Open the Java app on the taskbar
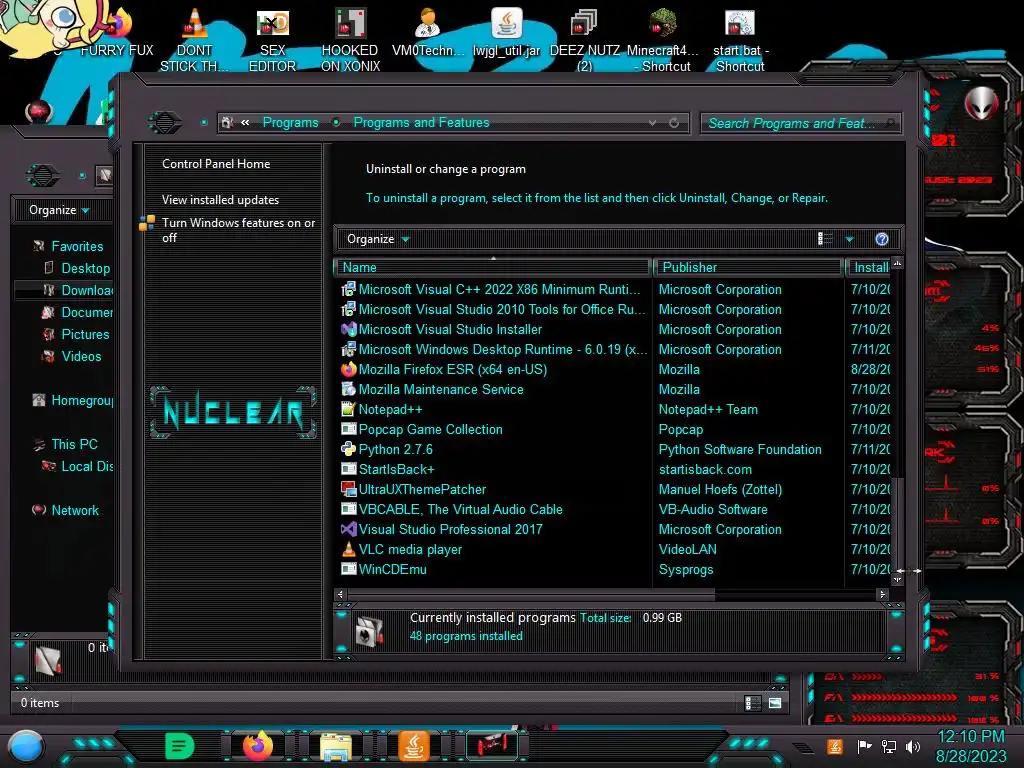 [x=413, y=746]
